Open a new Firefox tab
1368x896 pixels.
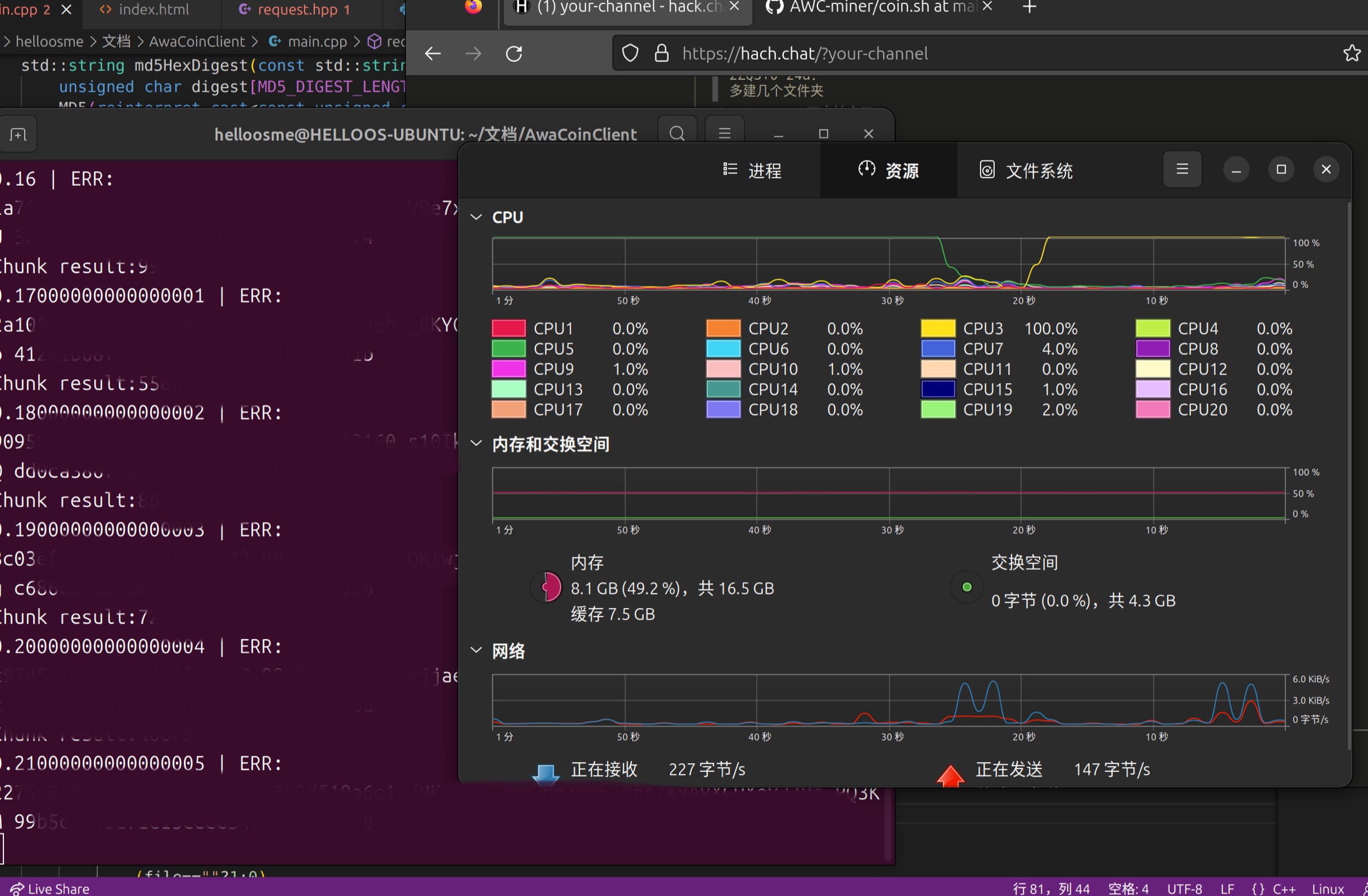tap(1029, 7)
